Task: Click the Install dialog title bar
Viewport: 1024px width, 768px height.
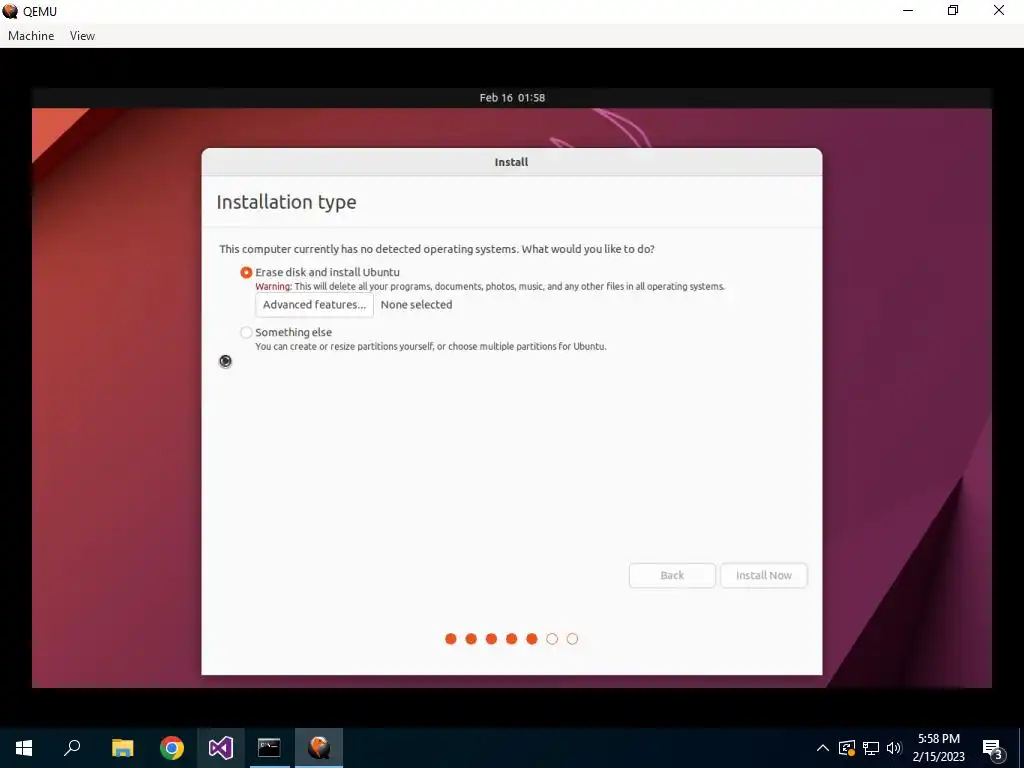Action: click(x=511, y=162)
